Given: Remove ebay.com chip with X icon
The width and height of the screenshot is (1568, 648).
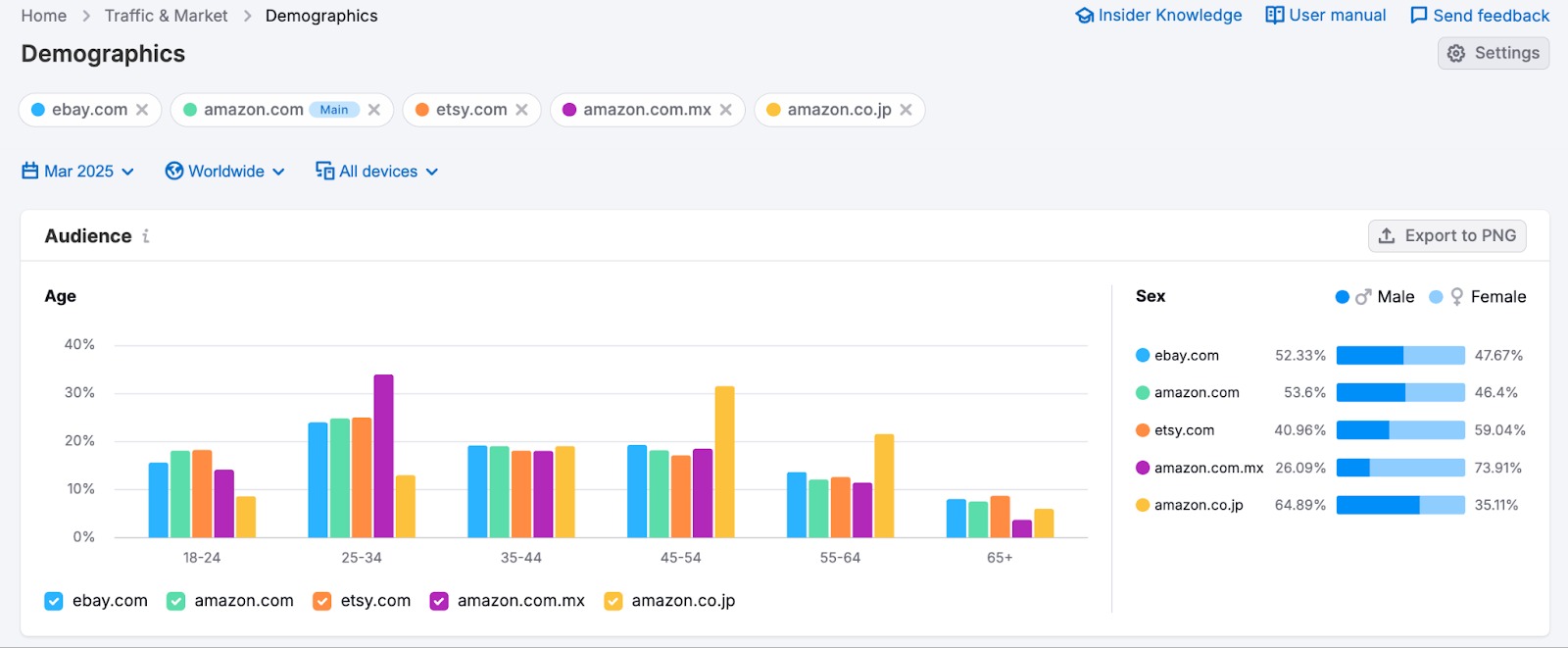Looking at the screenshot, I should (142, 110).
